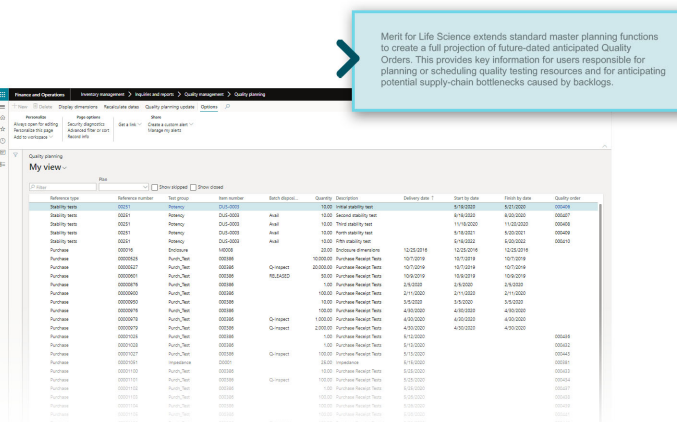Image resolution: width=677 pixels, height=422 pixels.
Task: Click Always open for editing
Action: click(x=35, y=124)
